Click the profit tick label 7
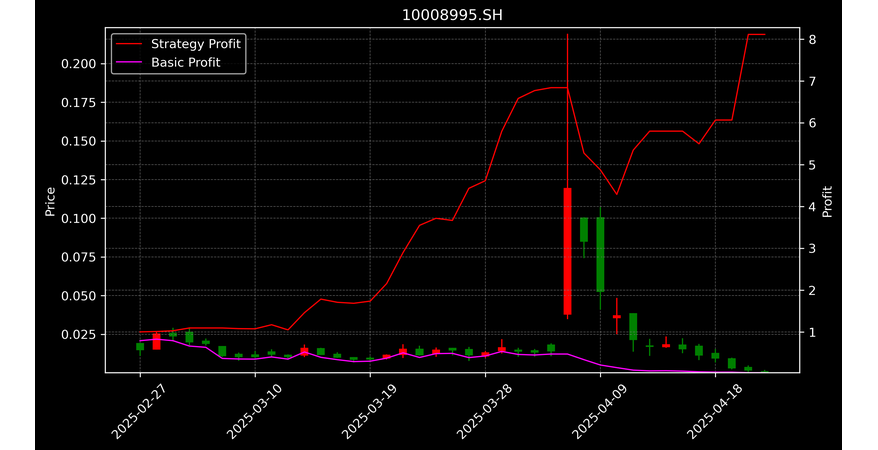 coord(811,81)
